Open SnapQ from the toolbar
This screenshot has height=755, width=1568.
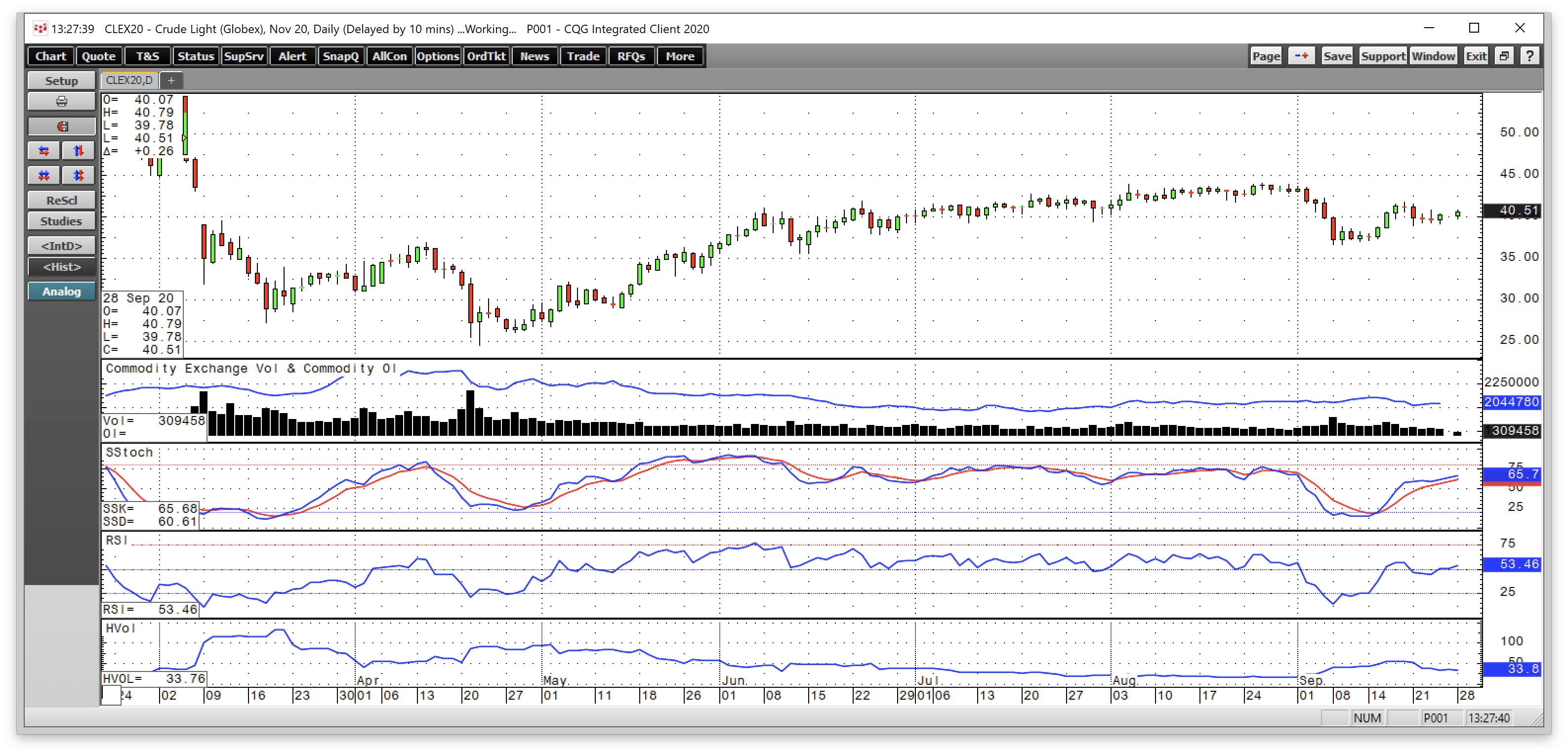tap(340, 56)
